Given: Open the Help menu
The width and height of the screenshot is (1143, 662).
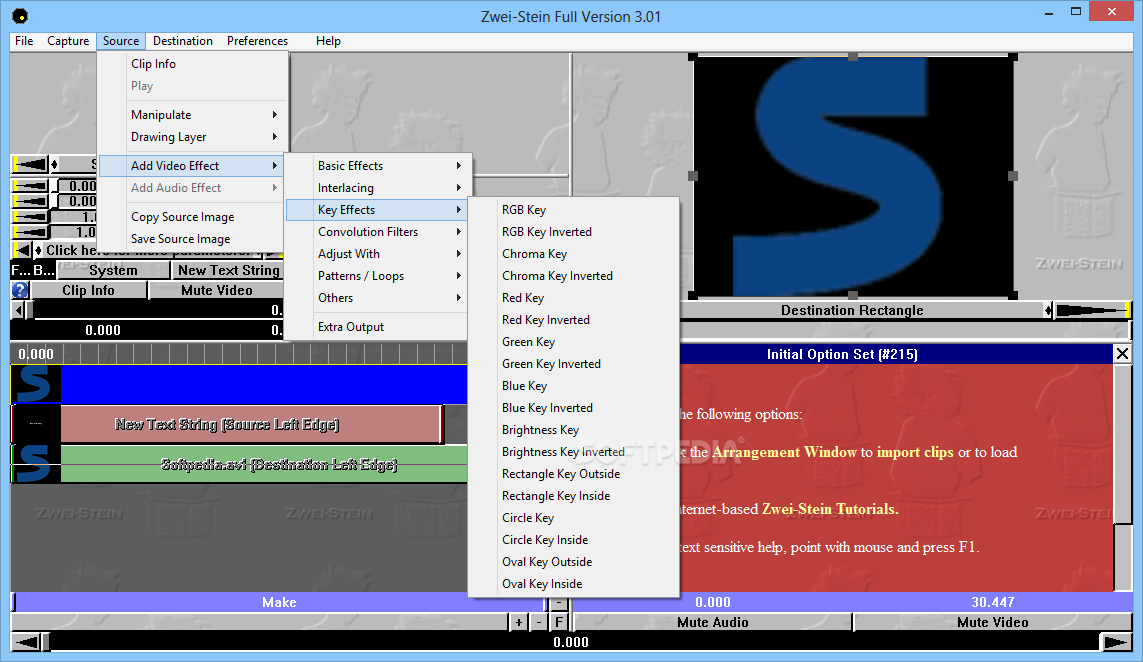Looking at the screenshot, I should click(328, 41).
